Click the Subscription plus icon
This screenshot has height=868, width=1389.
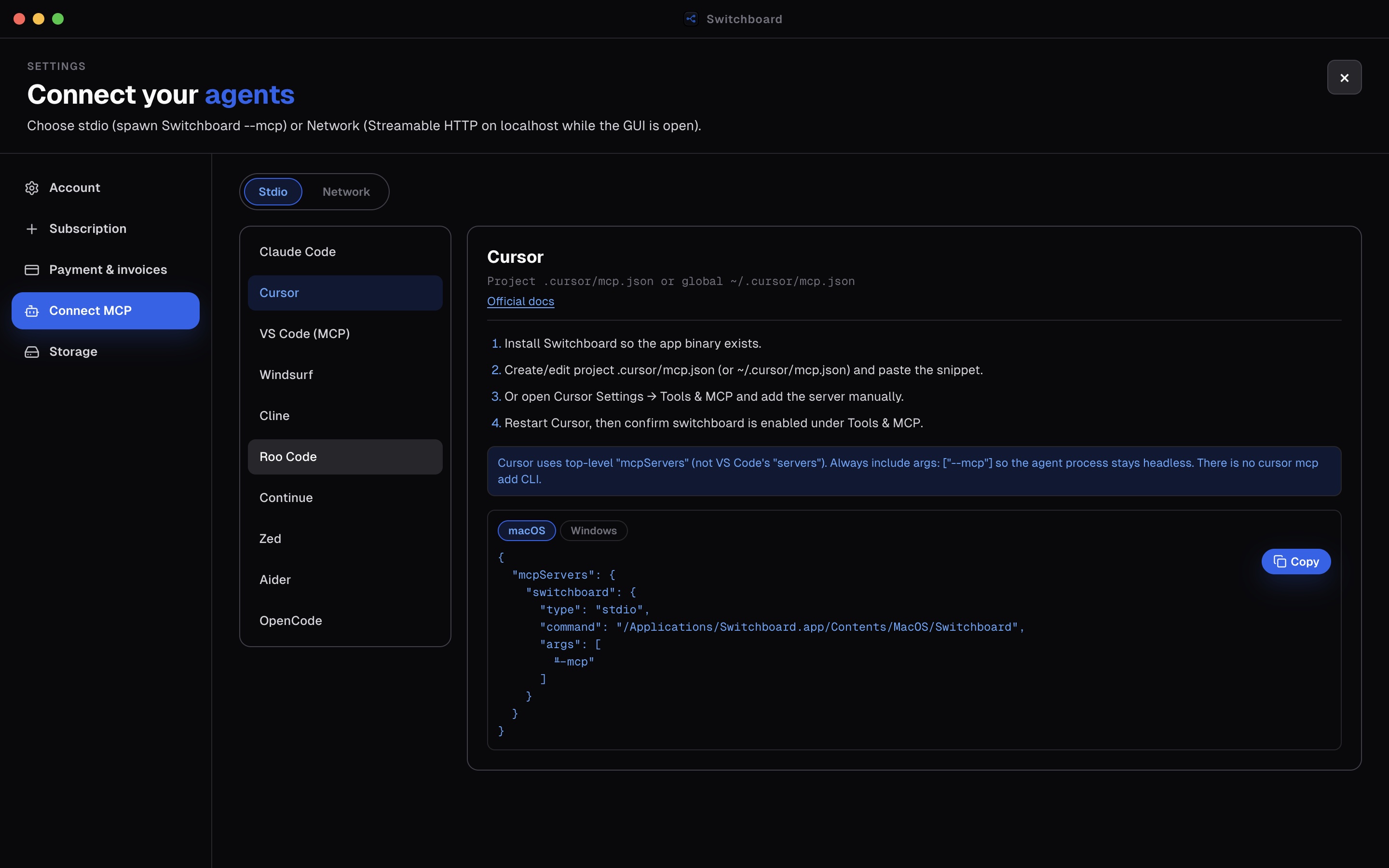31,229
